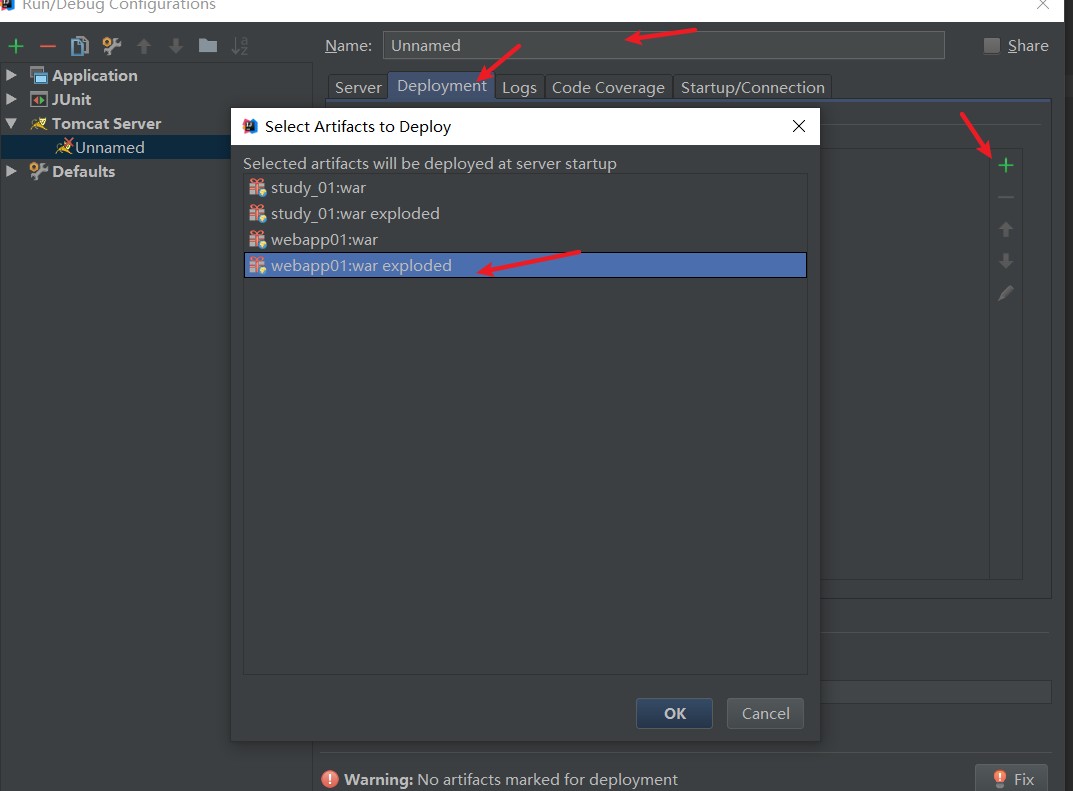Remove configuration with red minus icon

[x=47, y=47]
